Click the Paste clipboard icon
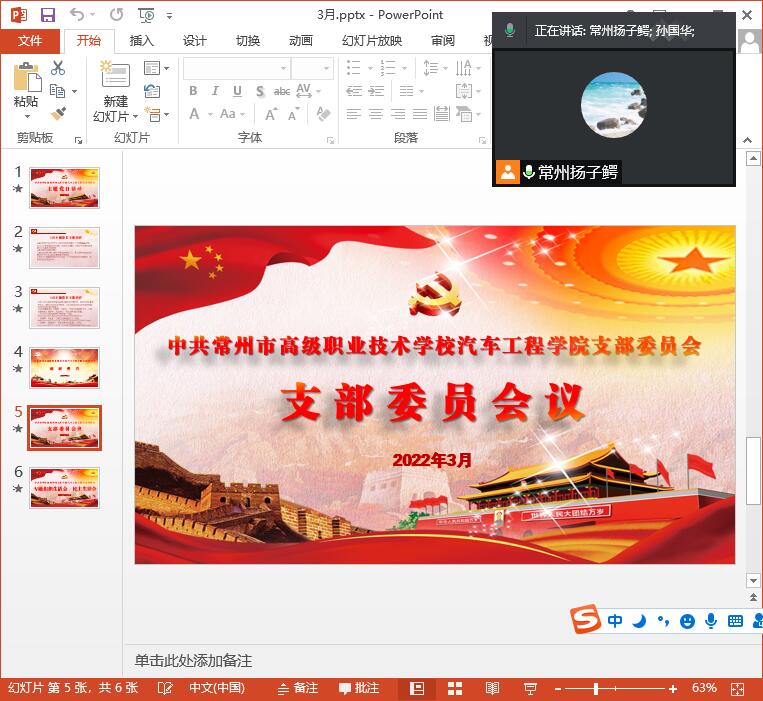 (27, 76)
